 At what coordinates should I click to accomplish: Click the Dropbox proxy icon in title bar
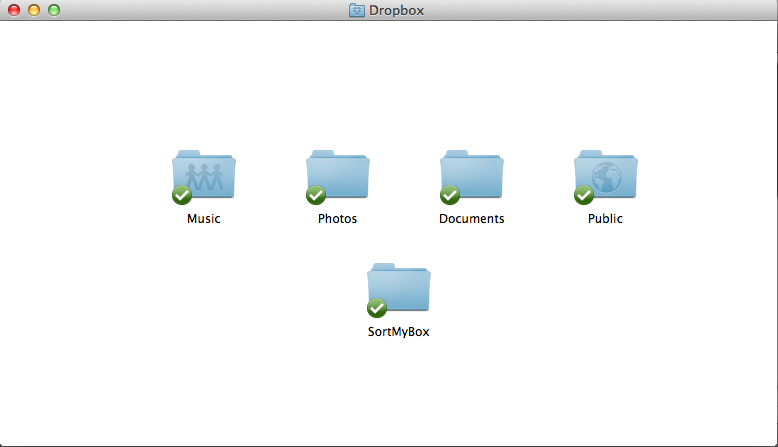click(357, 10)
